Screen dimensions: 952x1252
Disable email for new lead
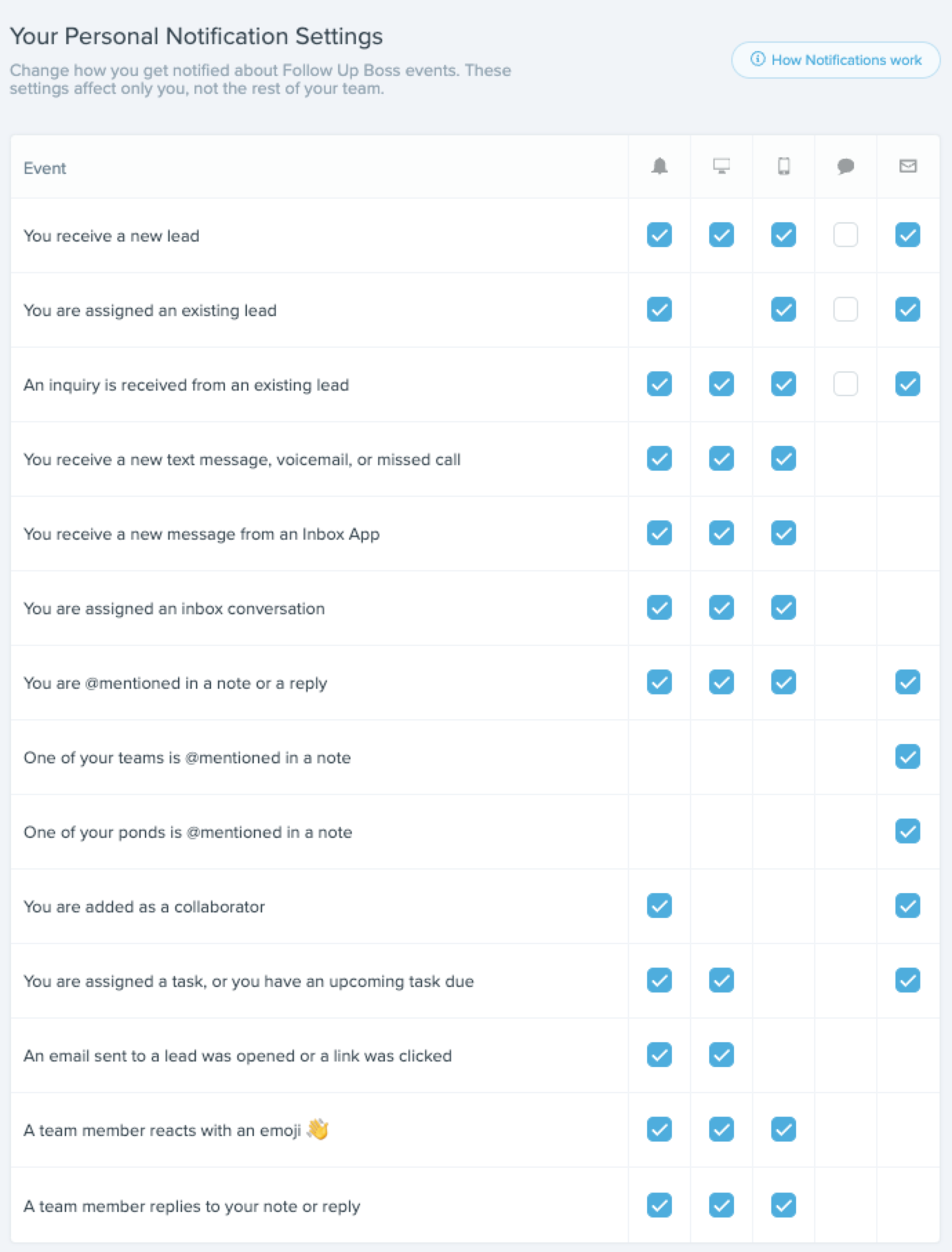(908, 235)
